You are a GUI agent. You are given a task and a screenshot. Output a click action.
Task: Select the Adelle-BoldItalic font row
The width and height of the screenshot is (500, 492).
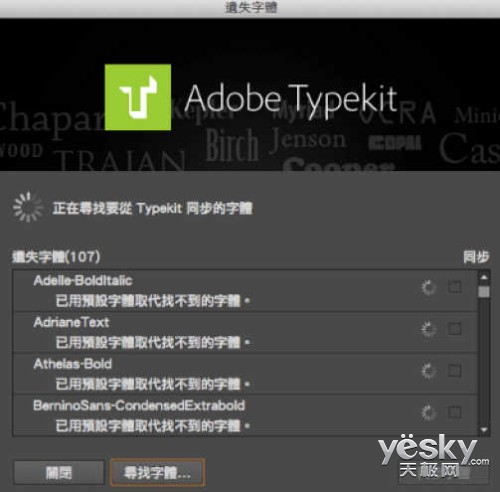point(245,291)
